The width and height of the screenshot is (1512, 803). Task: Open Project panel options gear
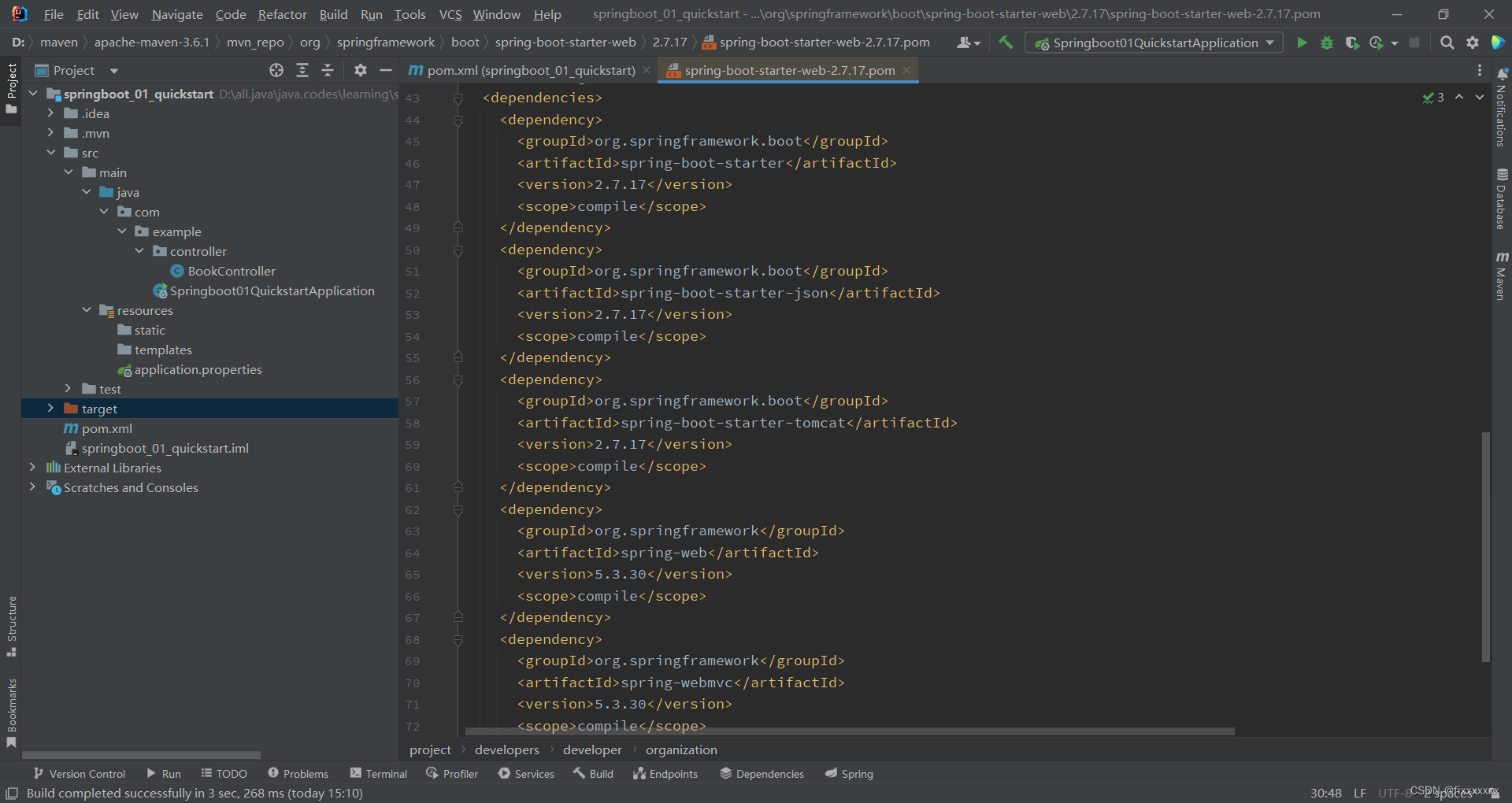[x=360, y=70]
